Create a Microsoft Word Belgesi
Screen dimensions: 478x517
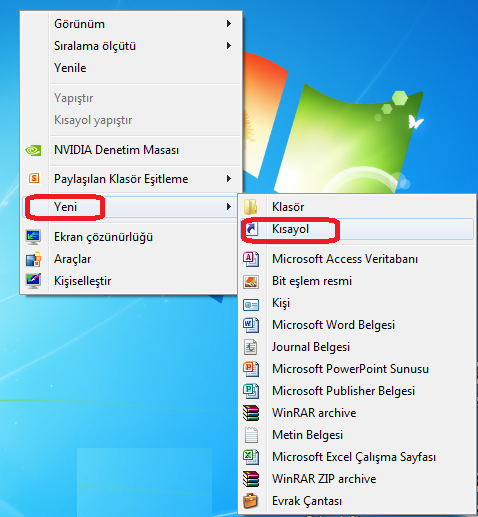357,325
